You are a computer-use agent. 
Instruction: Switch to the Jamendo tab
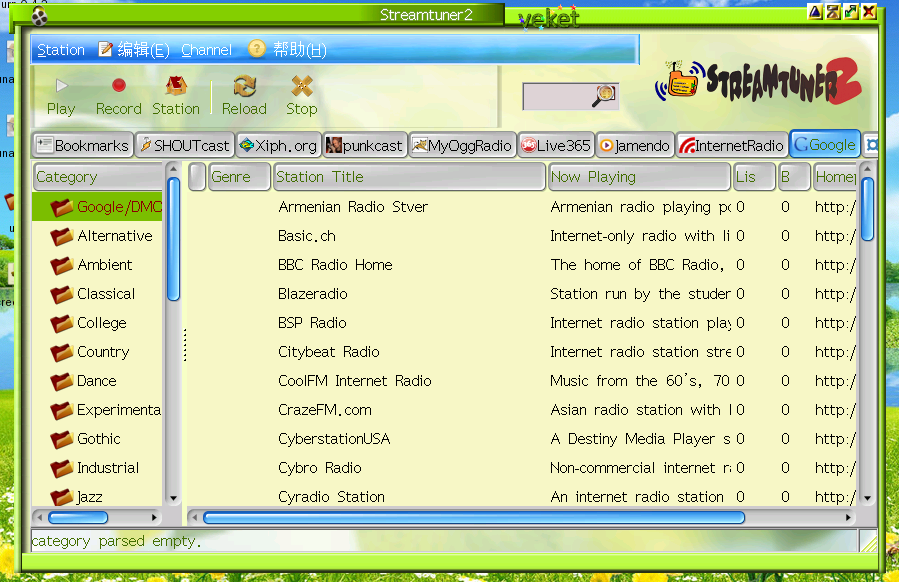pyautogui.click(x=635, y=146)
